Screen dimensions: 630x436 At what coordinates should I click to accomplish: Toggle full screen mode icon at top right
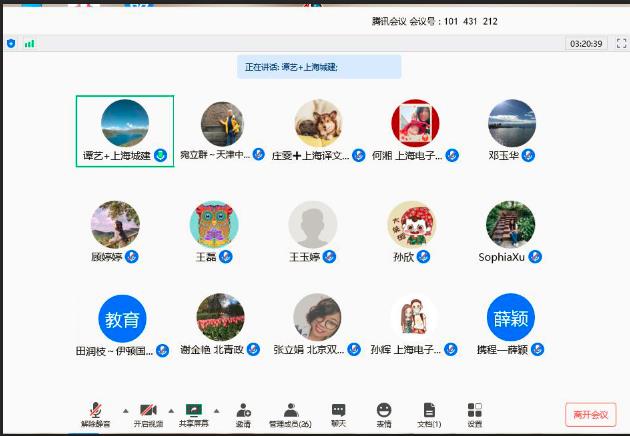click(621, 44)
